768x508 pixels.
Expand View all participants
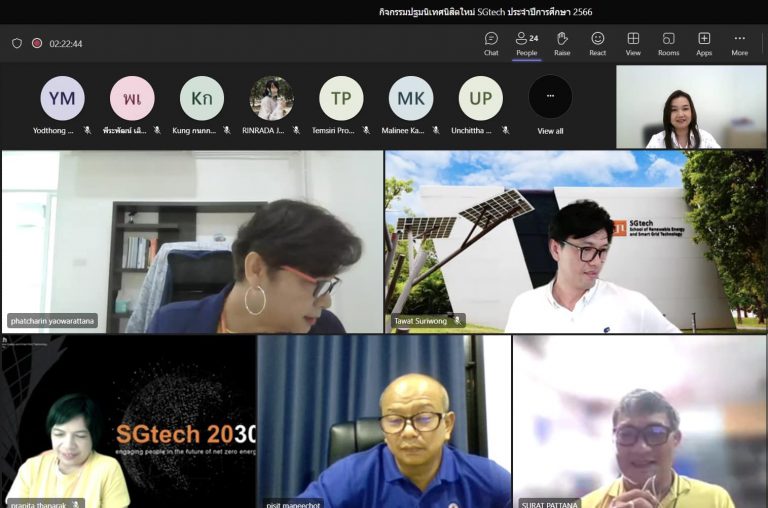tap(550, 105)
